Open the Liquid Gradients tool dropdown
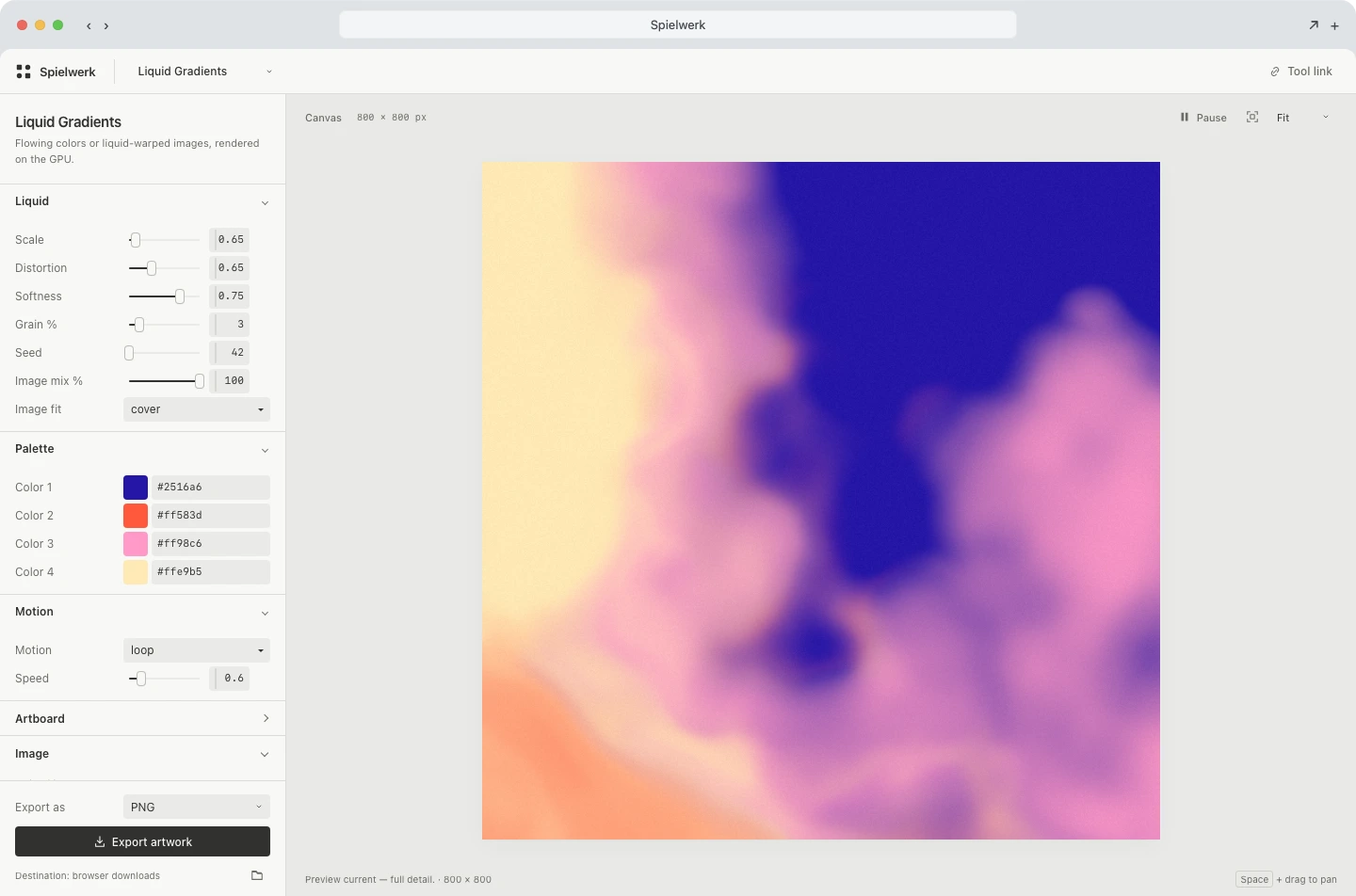The image size is (1356, 896). (204, 72)
